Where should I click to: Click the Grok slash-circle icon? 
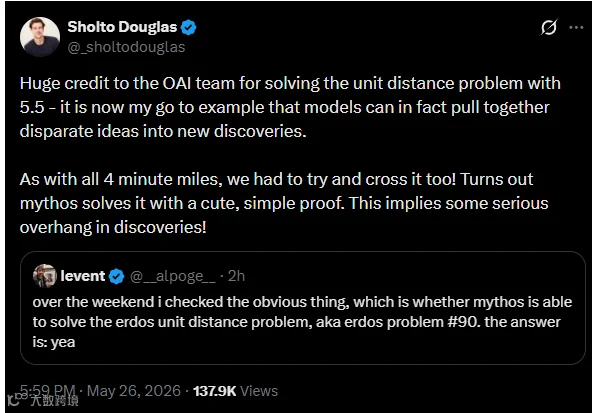tap(549, 27)
